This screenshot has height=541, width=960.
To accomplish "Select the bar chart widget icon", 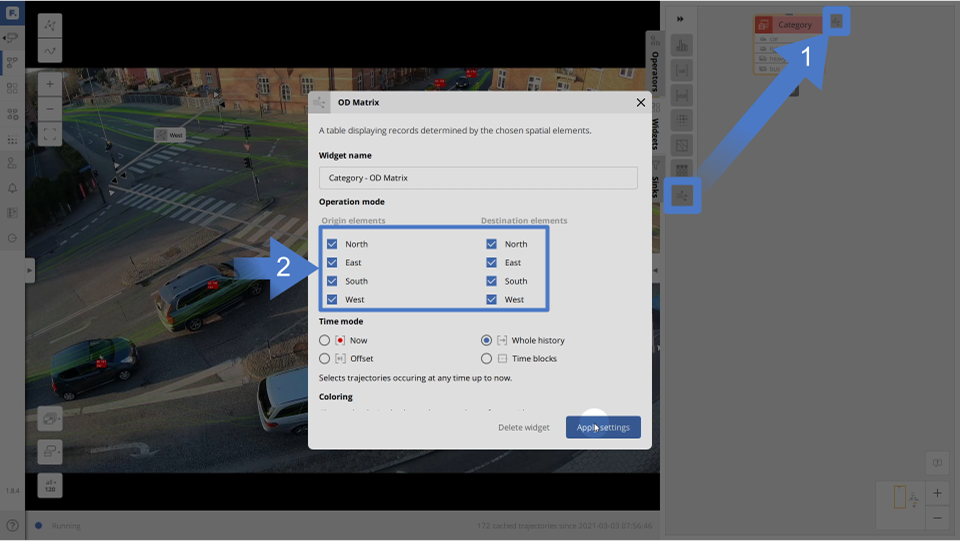I will (681, 46).
